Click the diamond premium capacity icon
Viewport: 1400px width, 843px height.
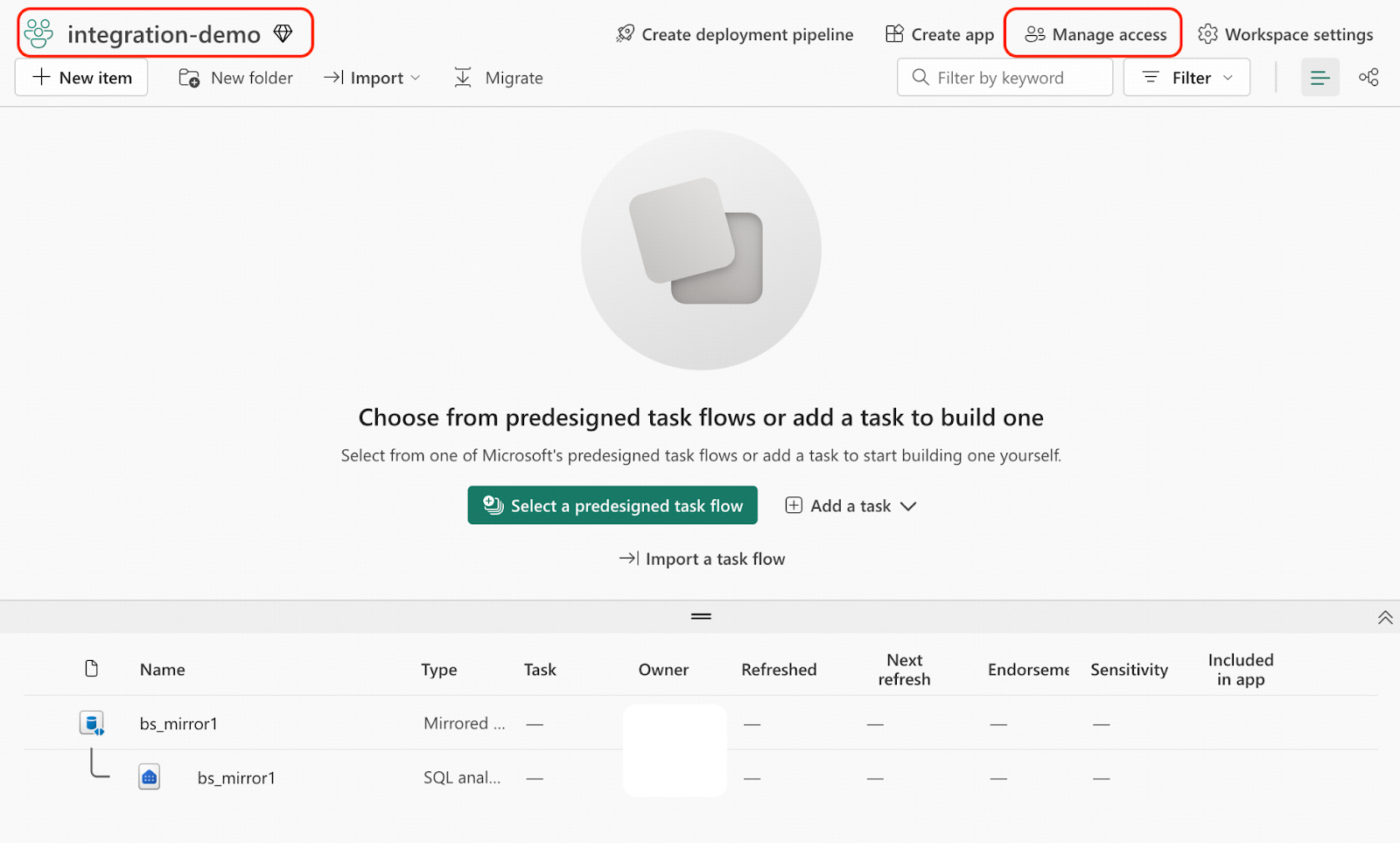point(283,33)
